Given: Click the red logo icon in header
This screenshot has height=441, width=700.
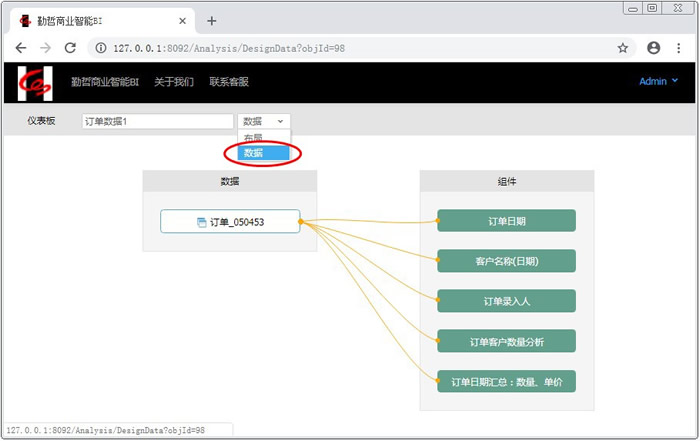Looking at the screenshot, I should pos(36,83).
